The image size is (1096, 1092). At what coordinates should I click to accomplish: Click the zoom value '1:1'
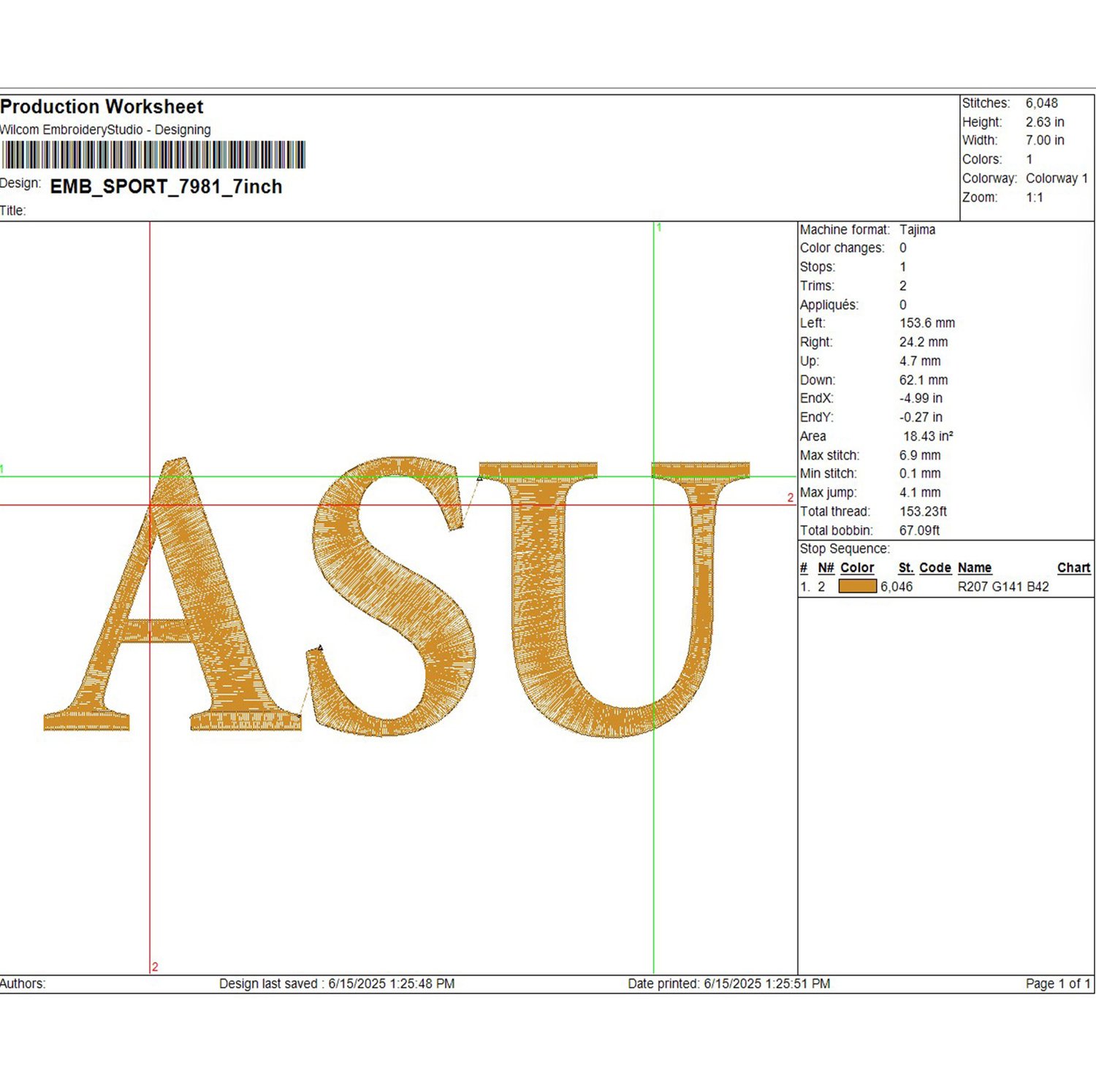pyautogui.click(x=1035, y=197)
